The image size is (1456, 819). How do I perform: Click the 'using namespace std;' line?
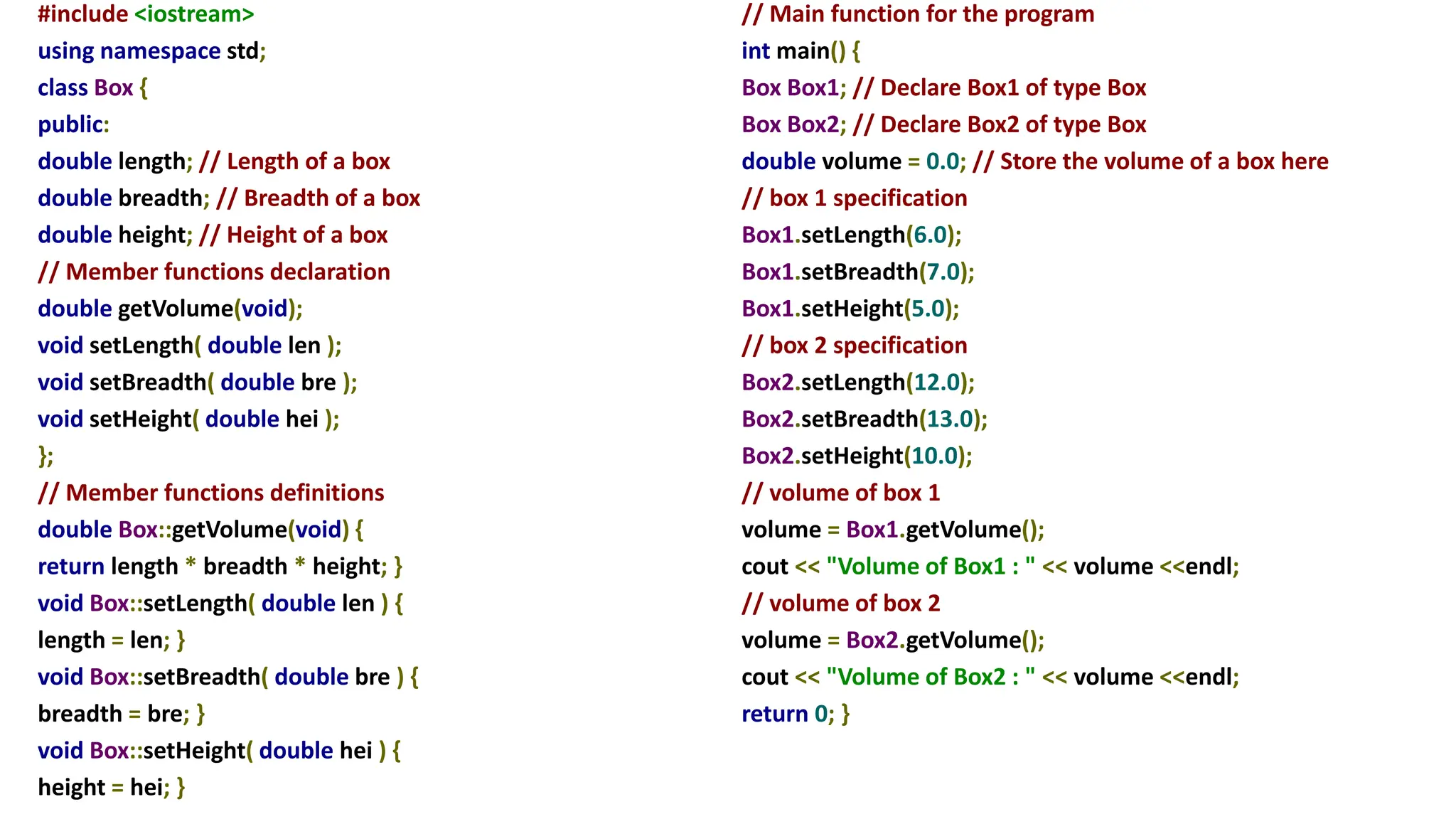tap(151, 51)
